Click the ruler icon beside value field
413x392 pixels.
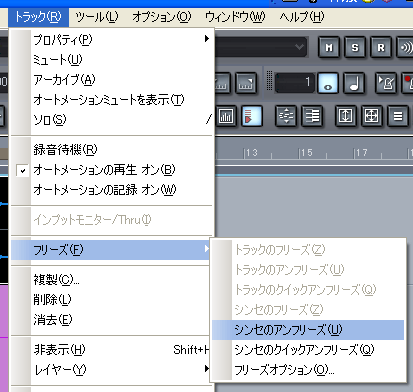click(x=246, y=83)
